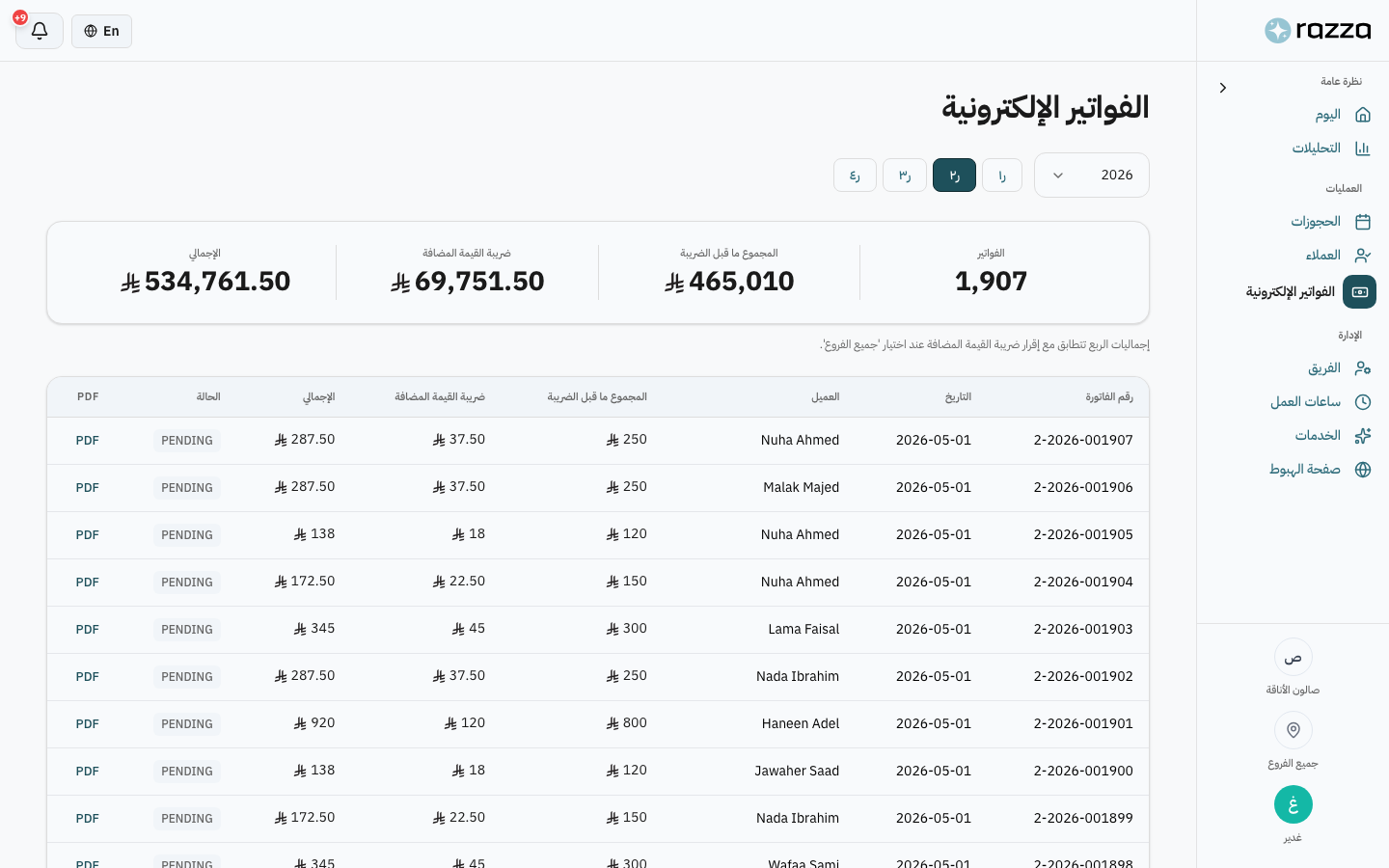
Task: Click the invoice count 1,907
Action: pyautogui.click(x=991, y=282)
